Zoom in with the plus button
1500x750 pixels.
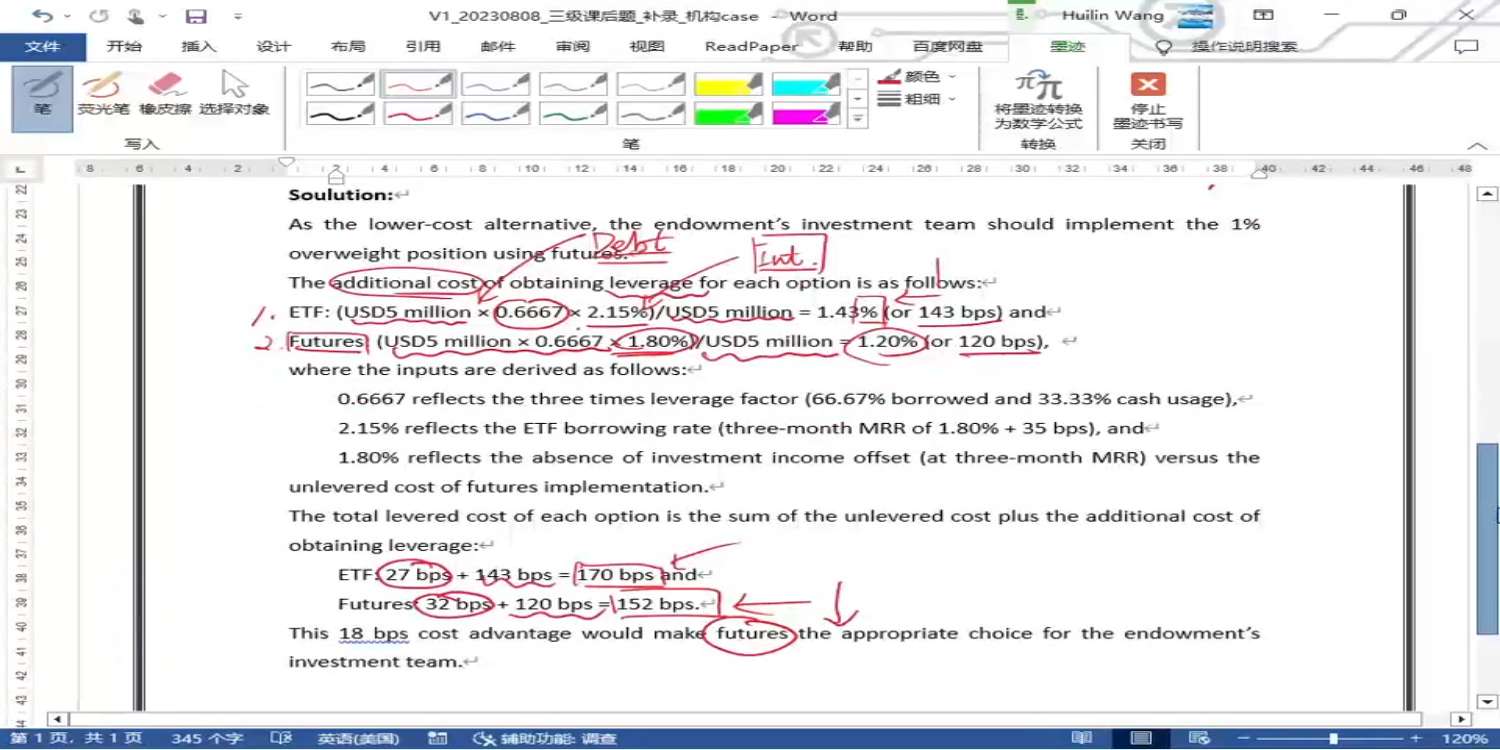coord(1416,739)
